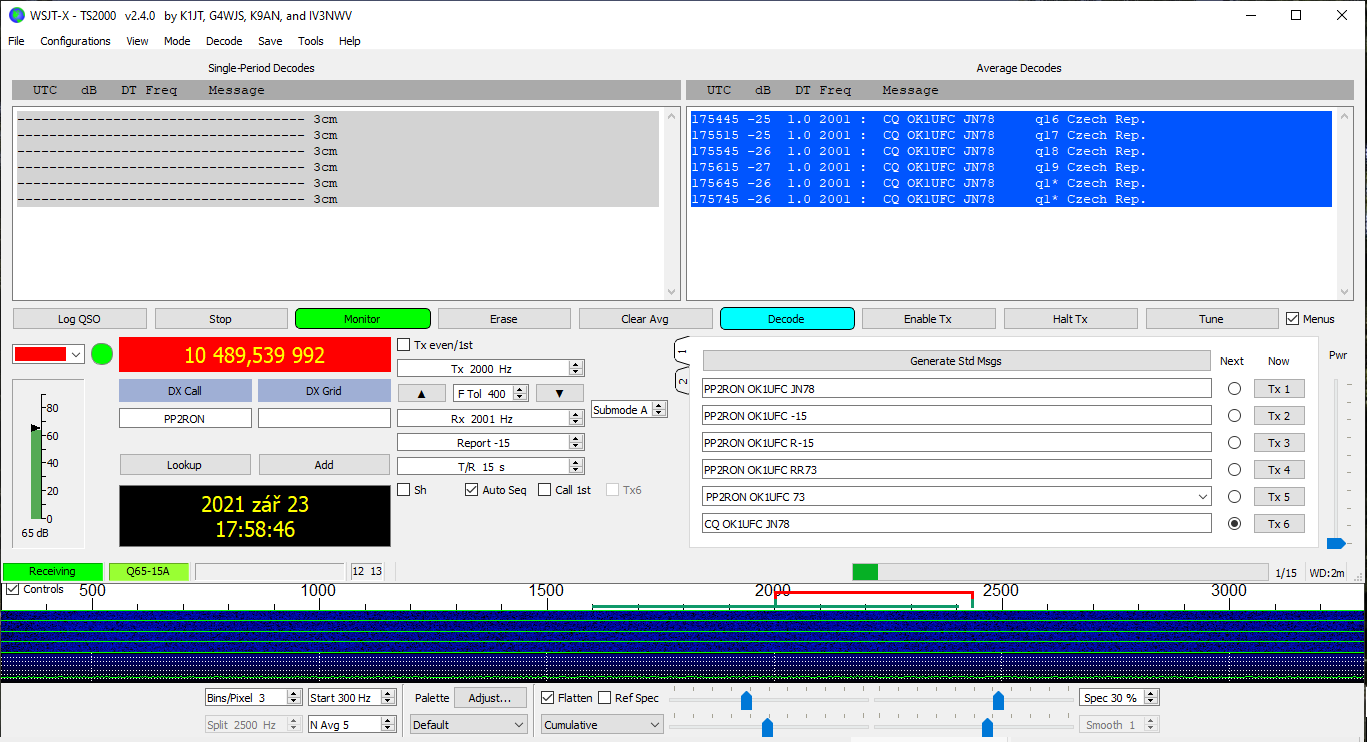Click the WSJT-X globe icon in the title bar
The width and height of the screenshot is (1367, 742).
tap(16, 15)
